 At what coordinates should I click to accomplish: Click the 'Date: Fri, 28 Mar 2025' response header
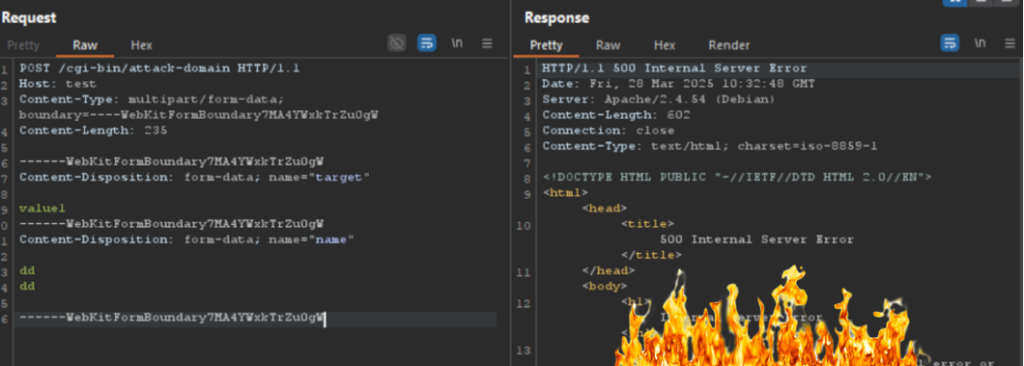[x=678, y=84]
